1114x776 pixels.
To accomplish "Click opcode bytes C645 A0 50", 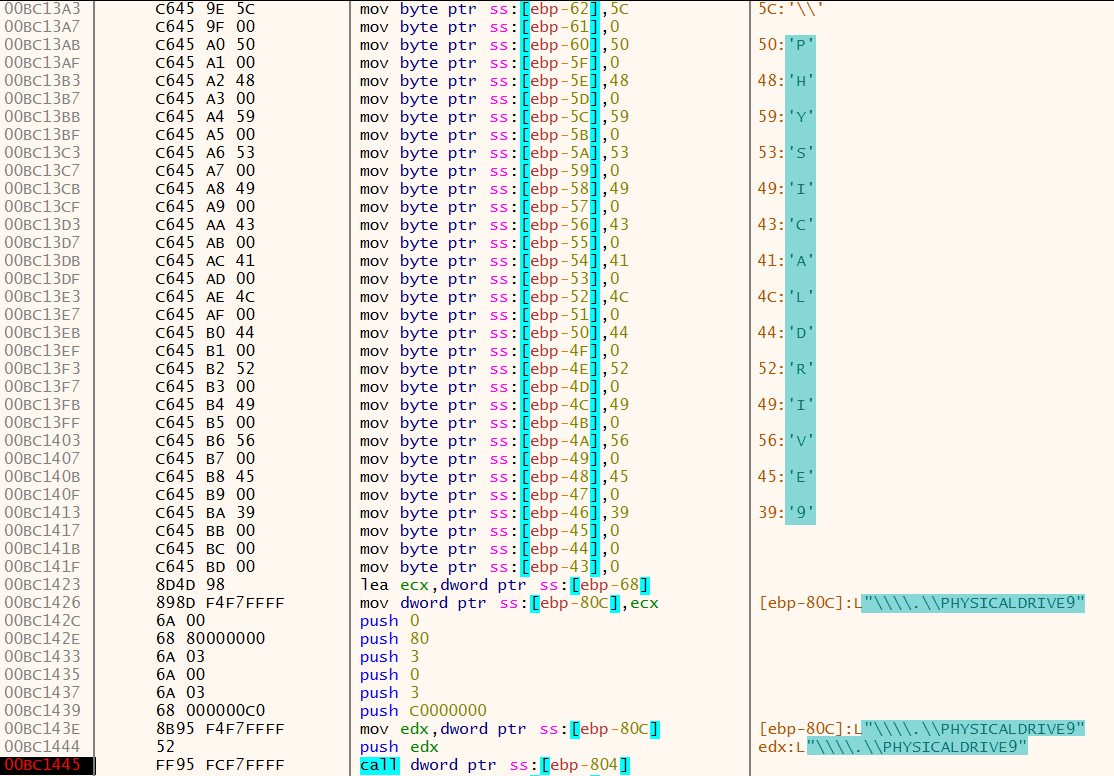I will click(x=205, y=45).
